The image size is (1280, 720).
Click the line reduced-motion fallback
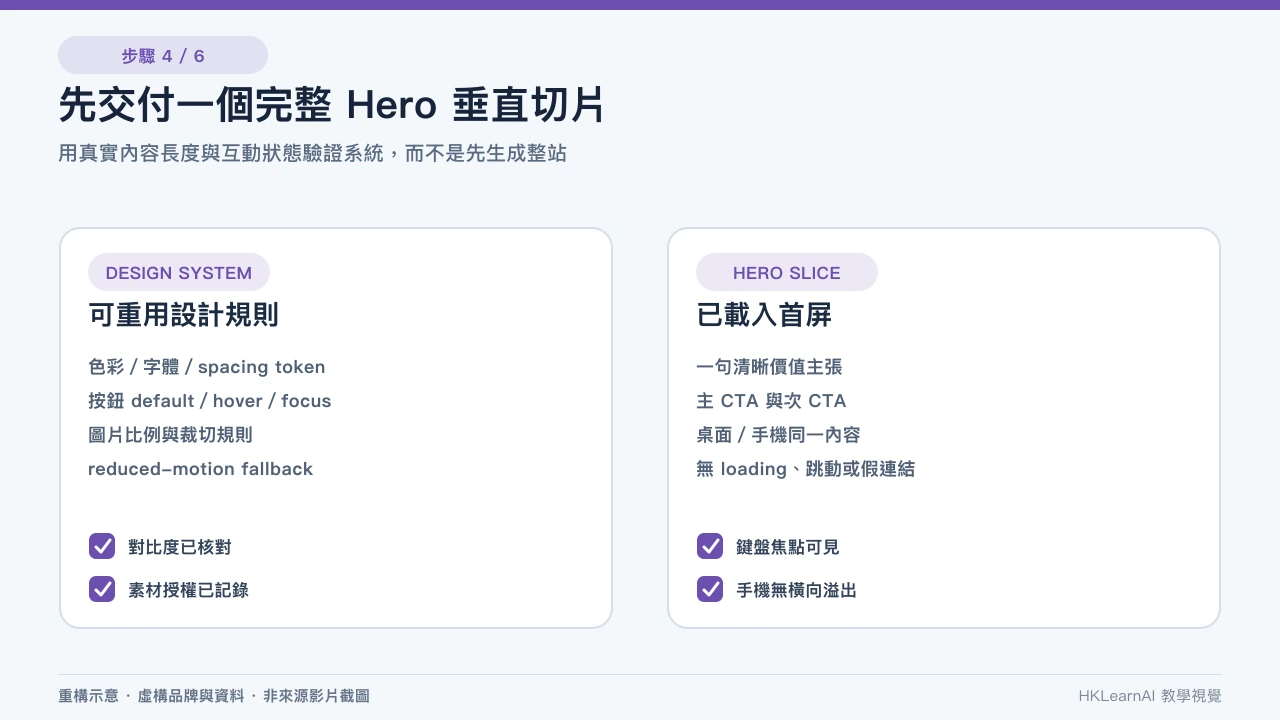pos(201,469)
